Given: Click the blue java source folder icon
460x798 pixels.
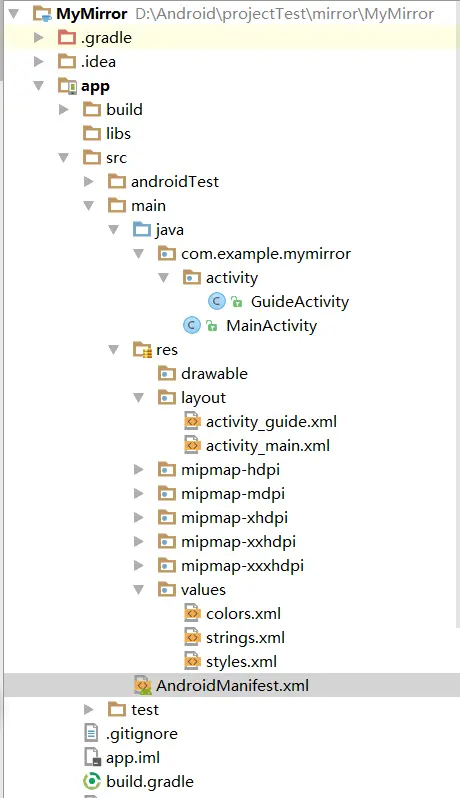Looking at the screenshot, I should click(142, 230).
